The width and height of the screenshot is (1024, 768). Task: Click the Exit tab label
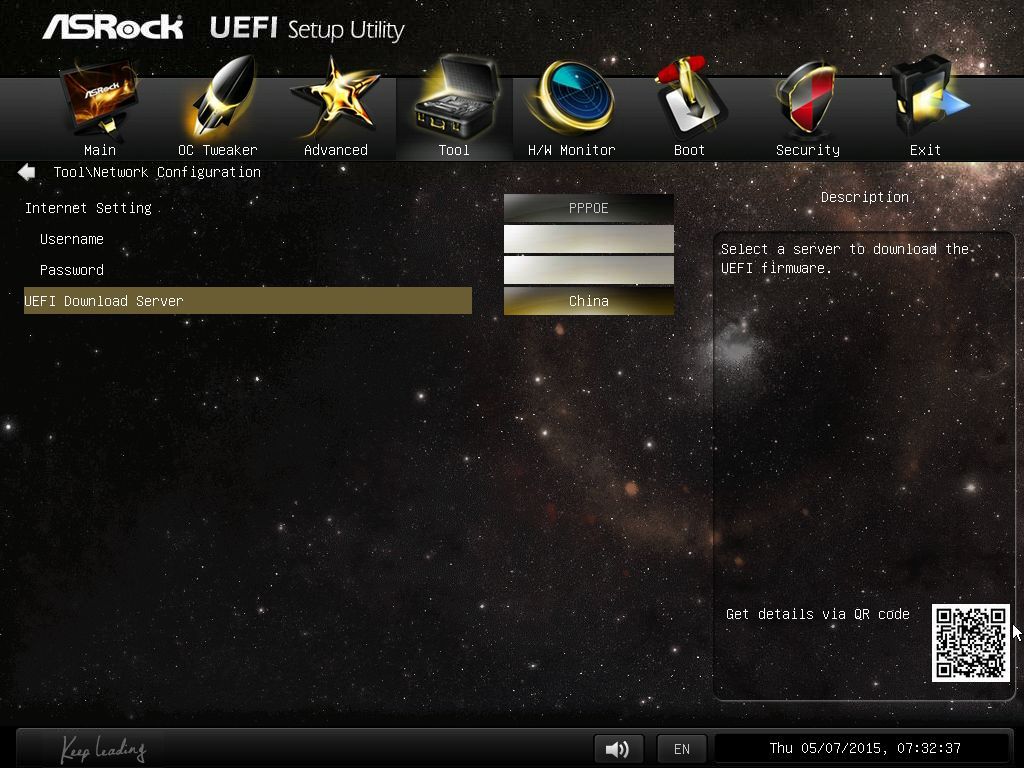[925, 150]
